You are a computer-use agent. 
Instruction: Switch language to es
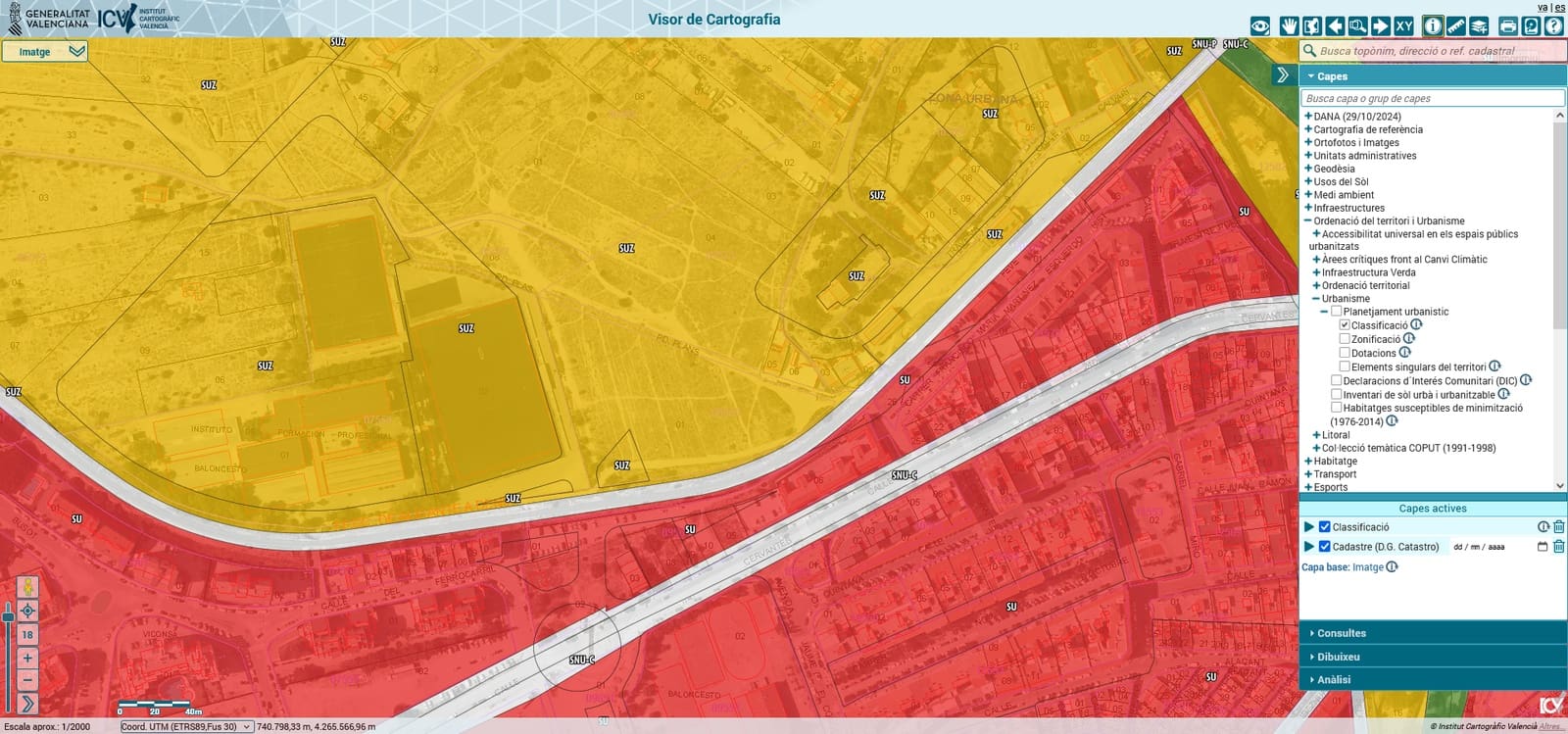pos(1560,8)
